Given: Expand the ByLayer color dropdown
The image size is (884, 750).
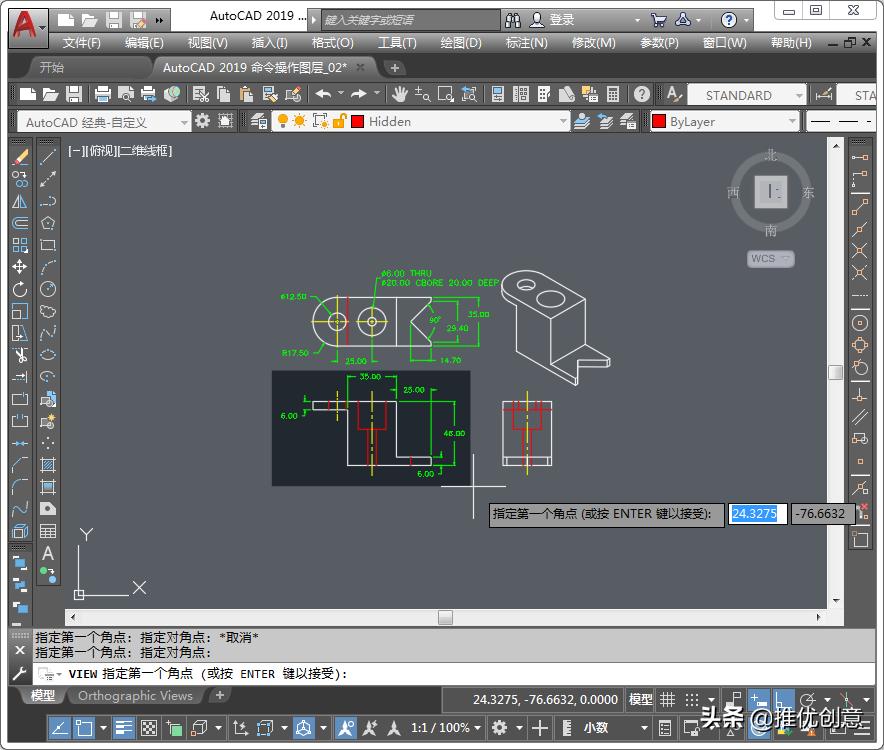Looking at the screenshot, I should point(792,121).
